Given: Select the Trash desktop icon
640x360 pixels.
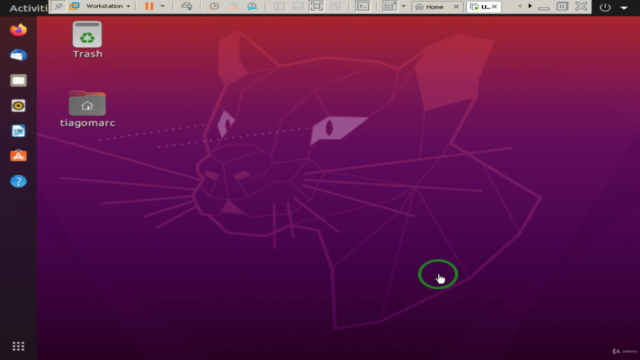Looking at the screenshot, I should click(87, 40).
